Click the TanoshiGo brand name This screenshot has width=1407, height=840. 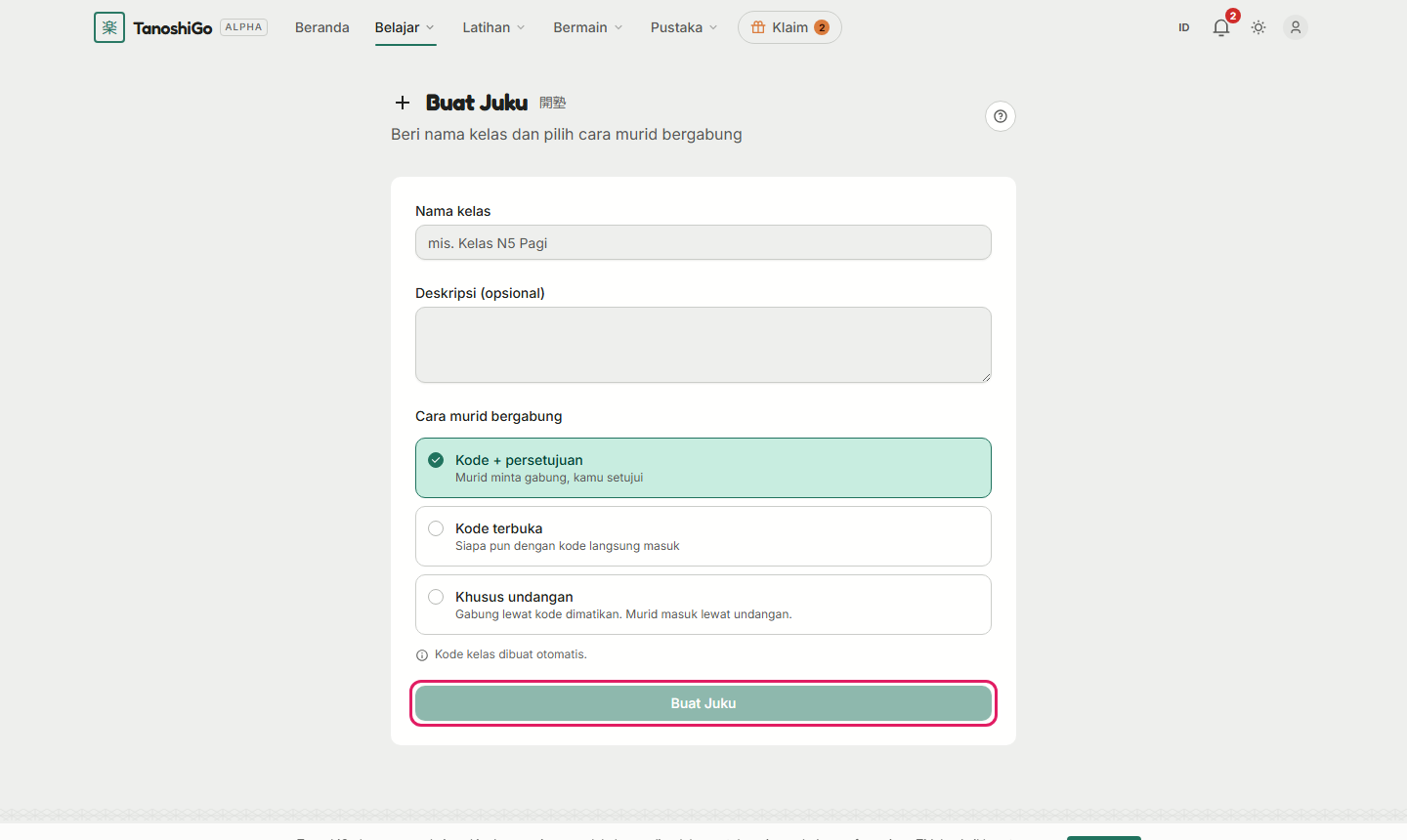tap(173, 28)
